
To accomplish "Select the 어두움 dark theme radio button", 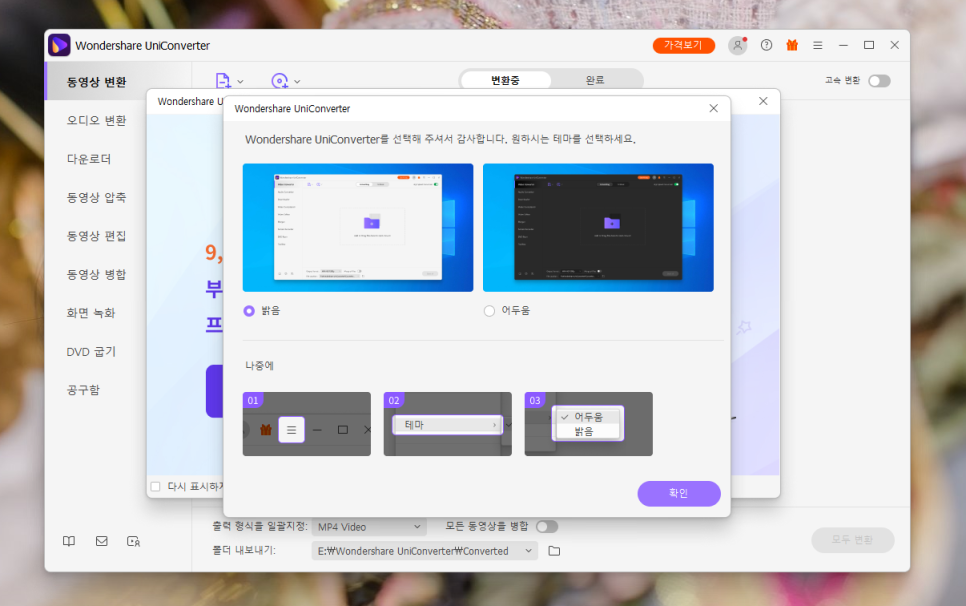I will coord(489,311).
